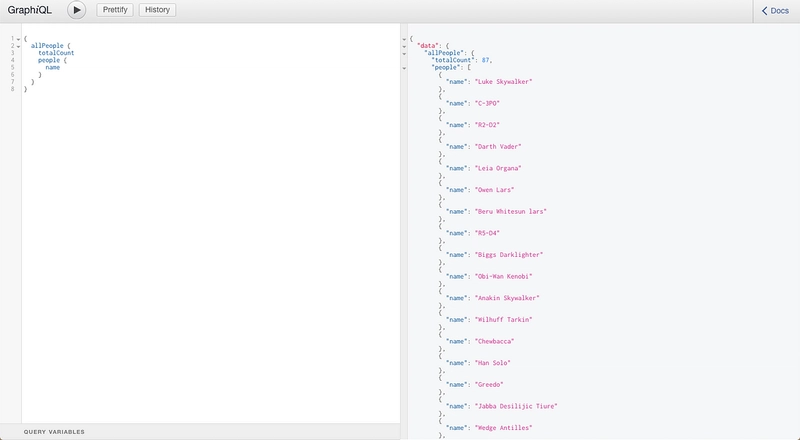Image resolution: width=800 pixels, height=440 pixels.
Task: Collapse allPeople fold arrow at line 2
Action: (18, 46)
